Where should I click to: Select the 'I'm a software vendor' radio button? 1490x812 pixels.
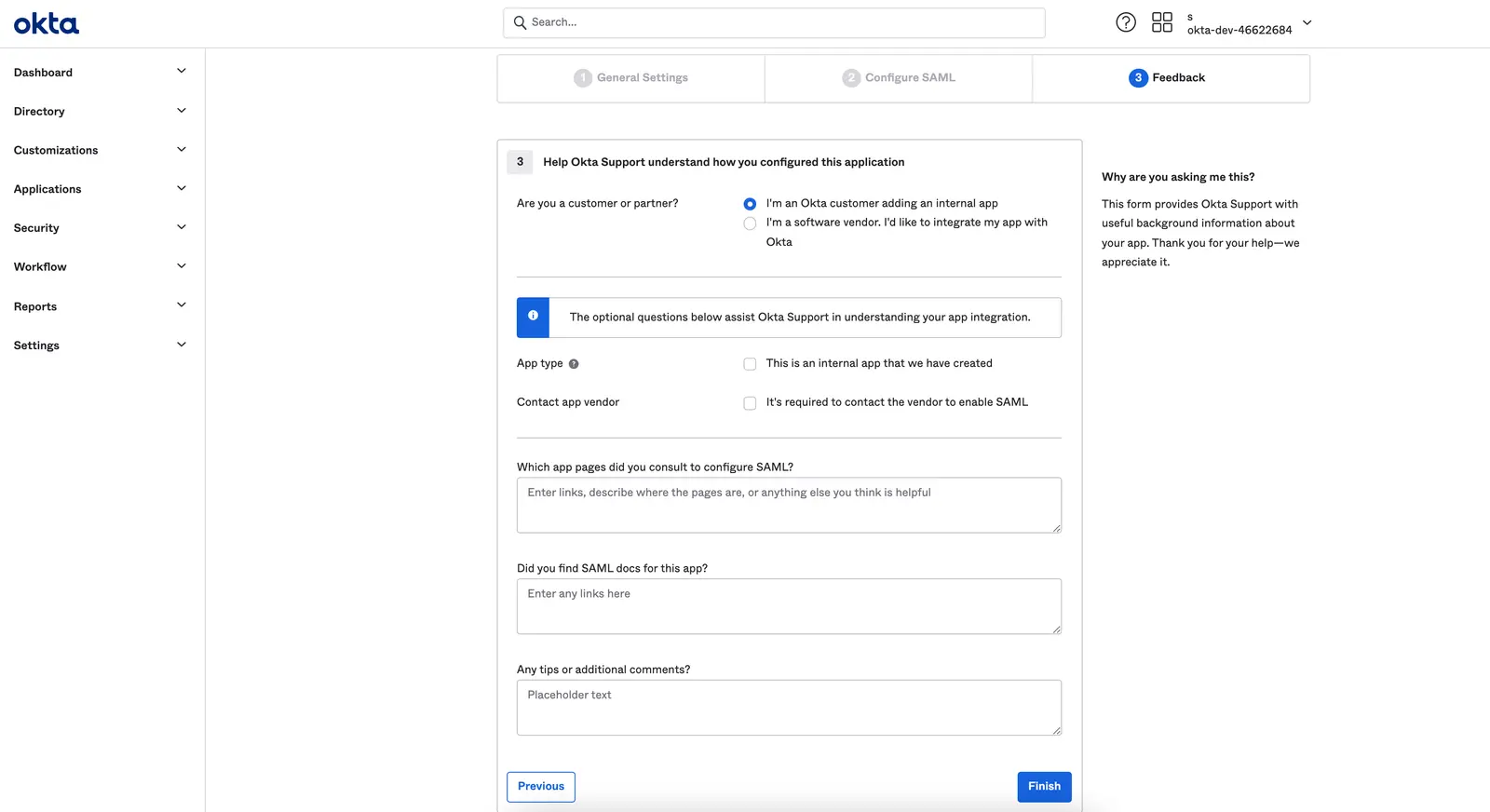click(x=750, y=223)
